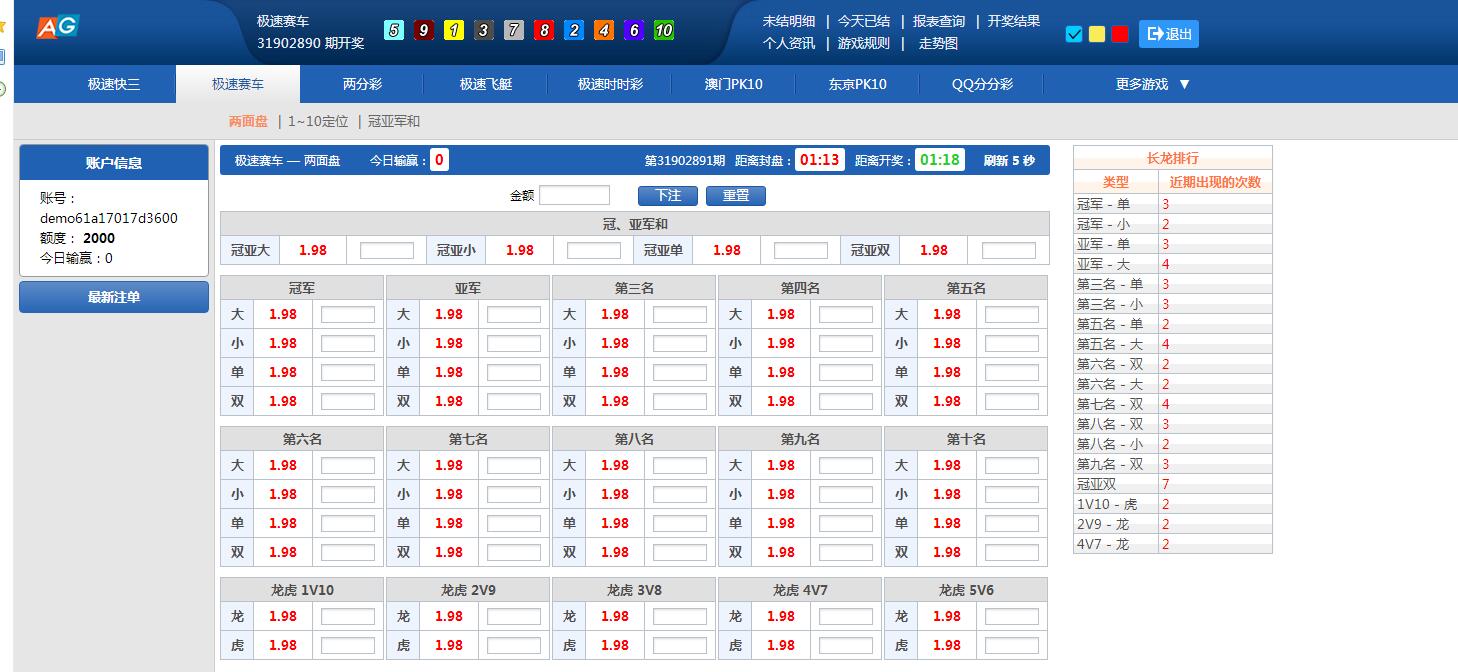Click the dark red number 9 ball

click(x=424, y=30)
